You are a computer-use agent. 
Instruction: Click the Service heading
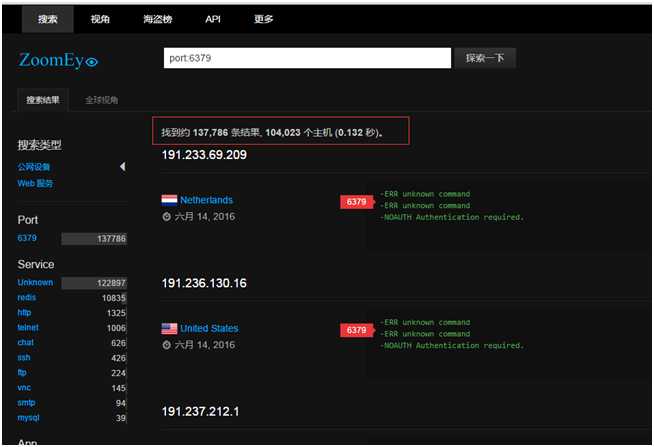point(36,264)
